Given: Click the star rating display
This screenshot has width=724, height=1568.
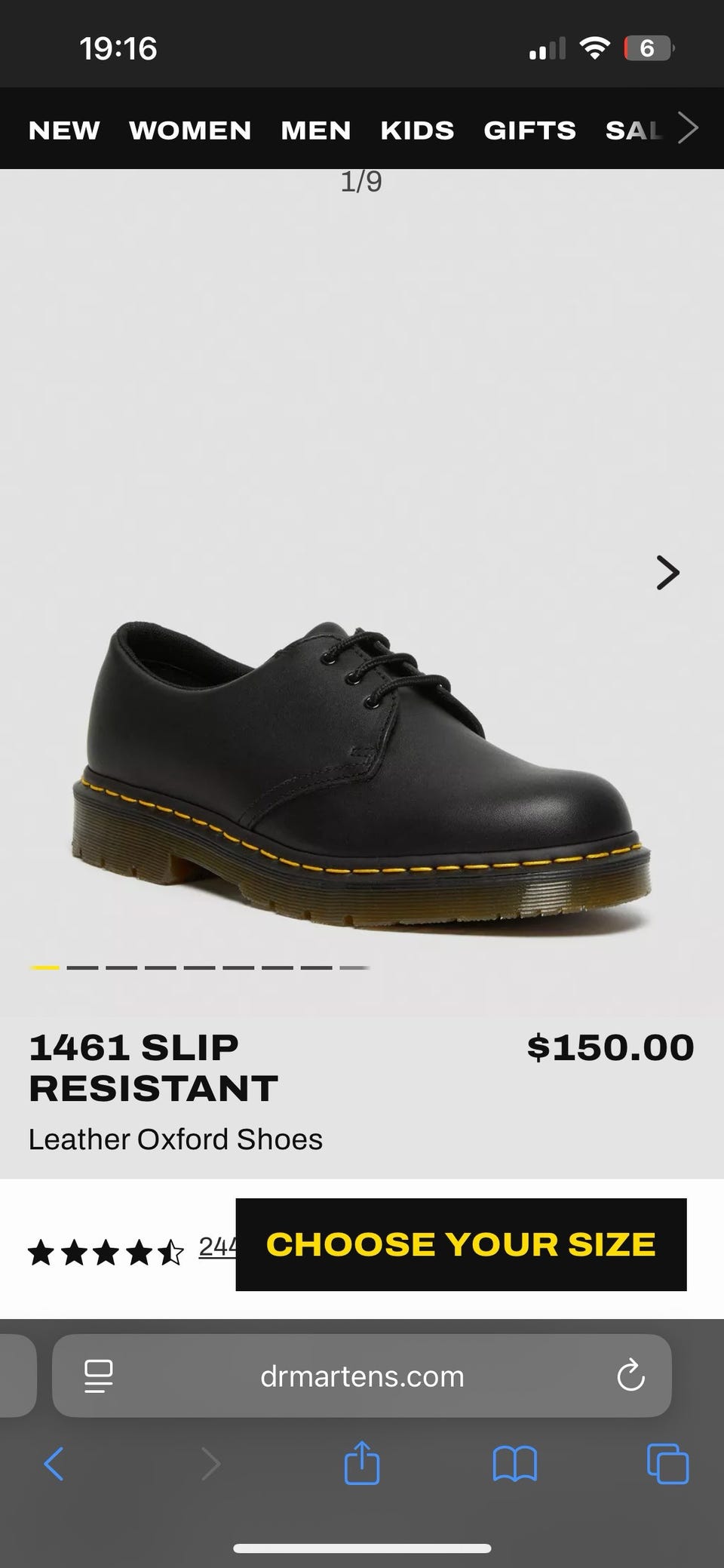Looking at the screenshot, I should click(x=106, y=1253).
